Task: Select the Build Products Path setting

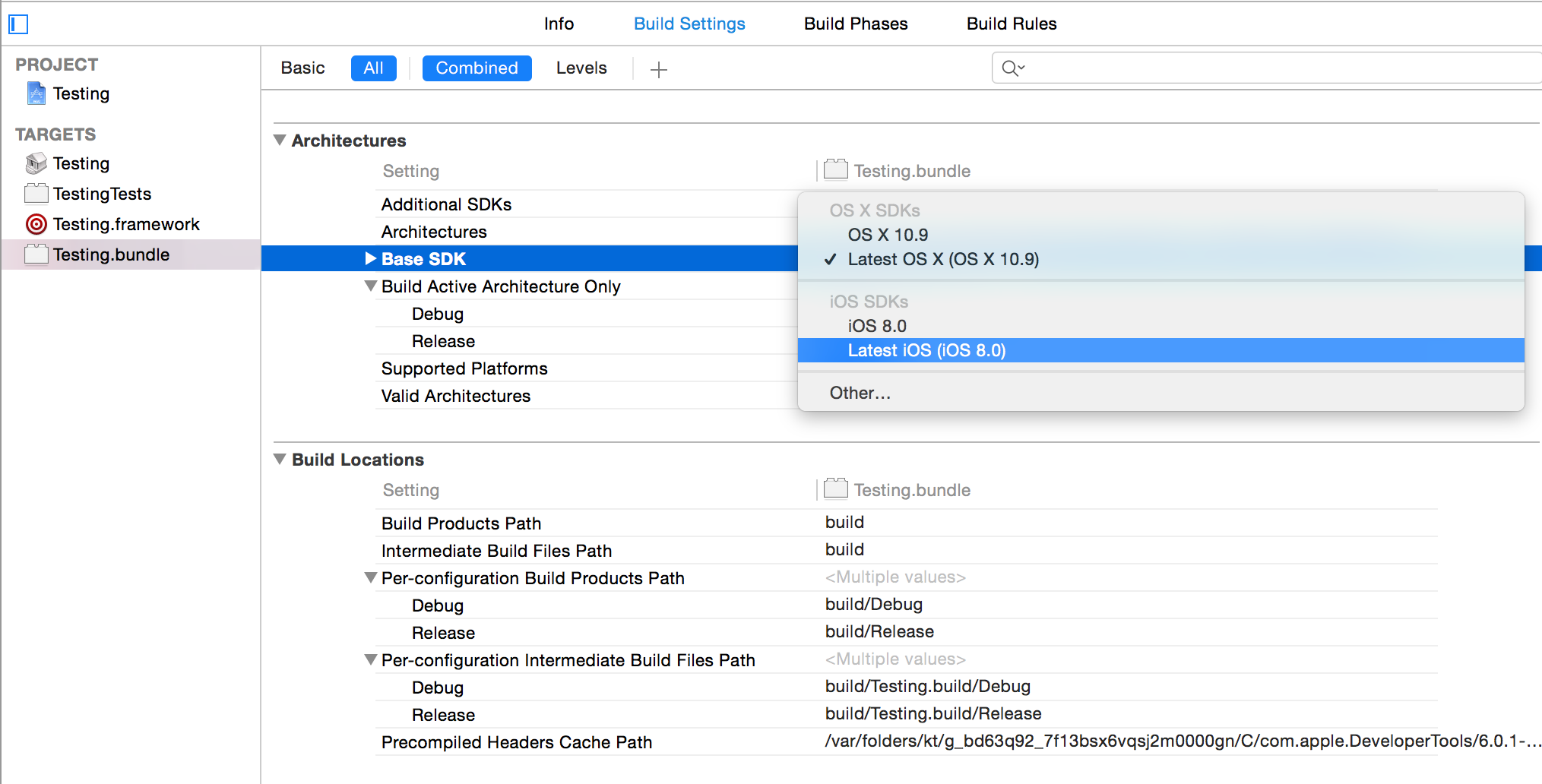Action: coord(461,523)
